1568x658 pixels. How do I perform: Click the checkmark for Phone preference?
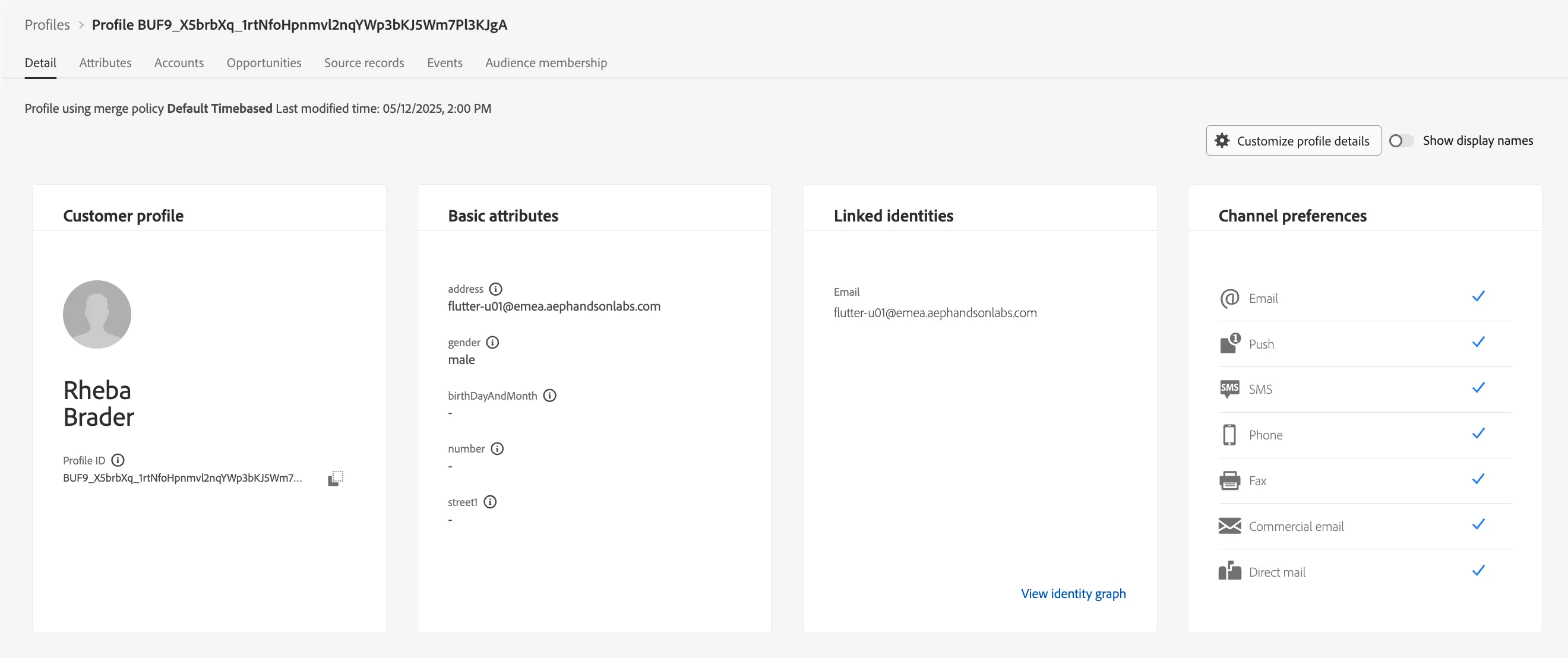pos(1478,434)
